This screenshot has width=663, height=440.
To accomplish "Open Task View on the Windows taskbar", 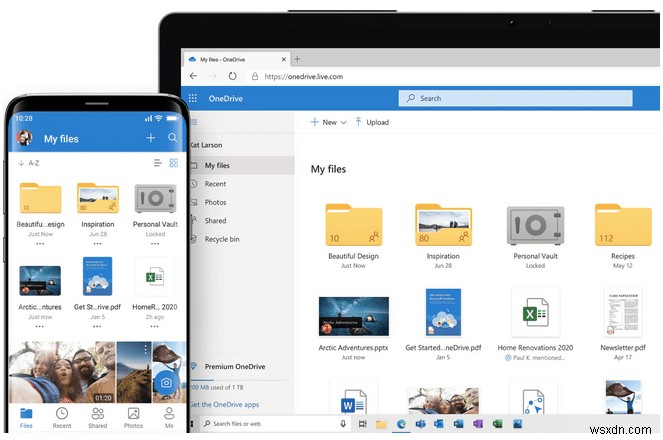I will tap(362, 424).
